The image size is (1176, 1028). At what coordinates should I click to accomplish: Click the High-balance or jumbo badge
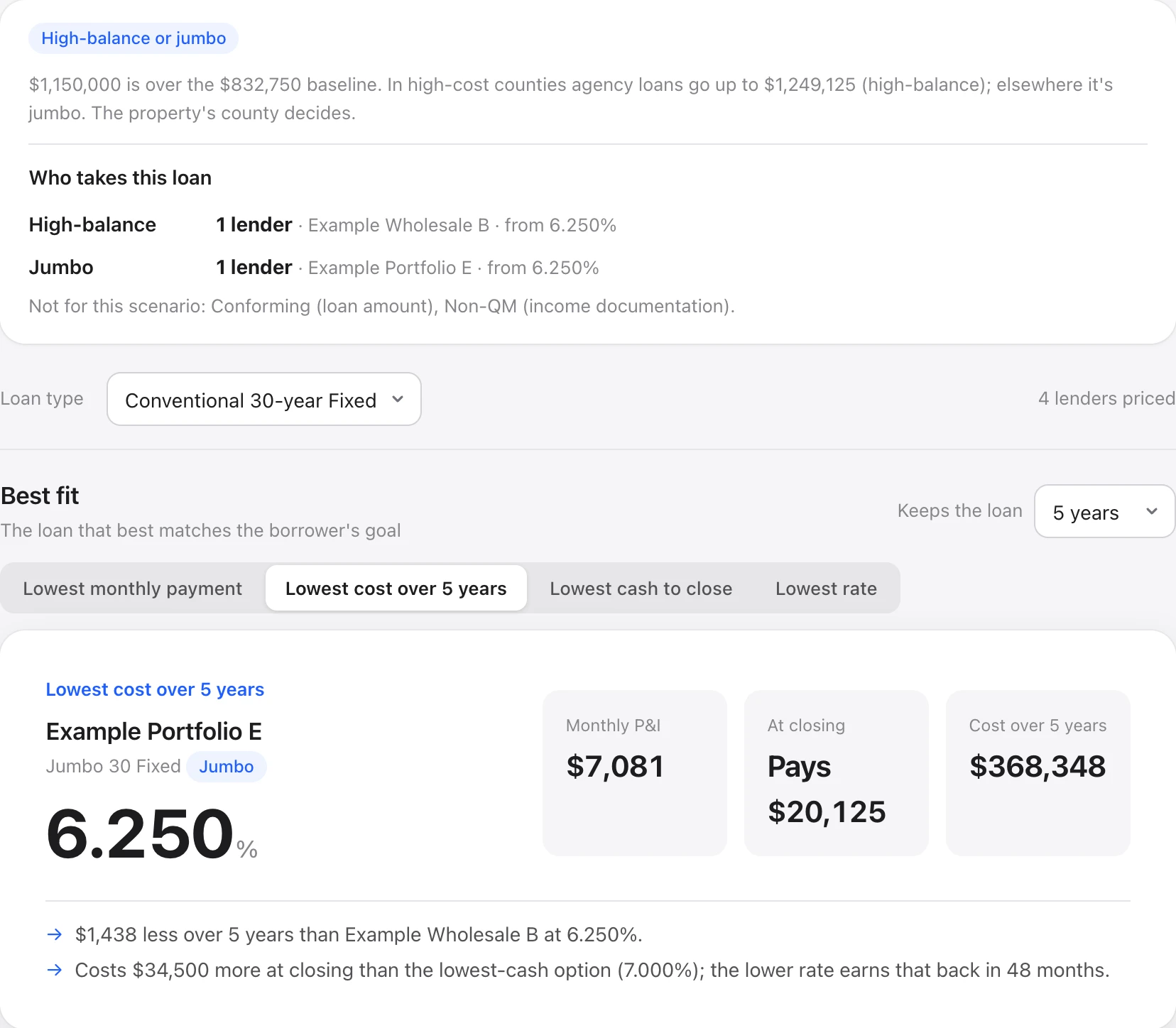click(134, 38)
